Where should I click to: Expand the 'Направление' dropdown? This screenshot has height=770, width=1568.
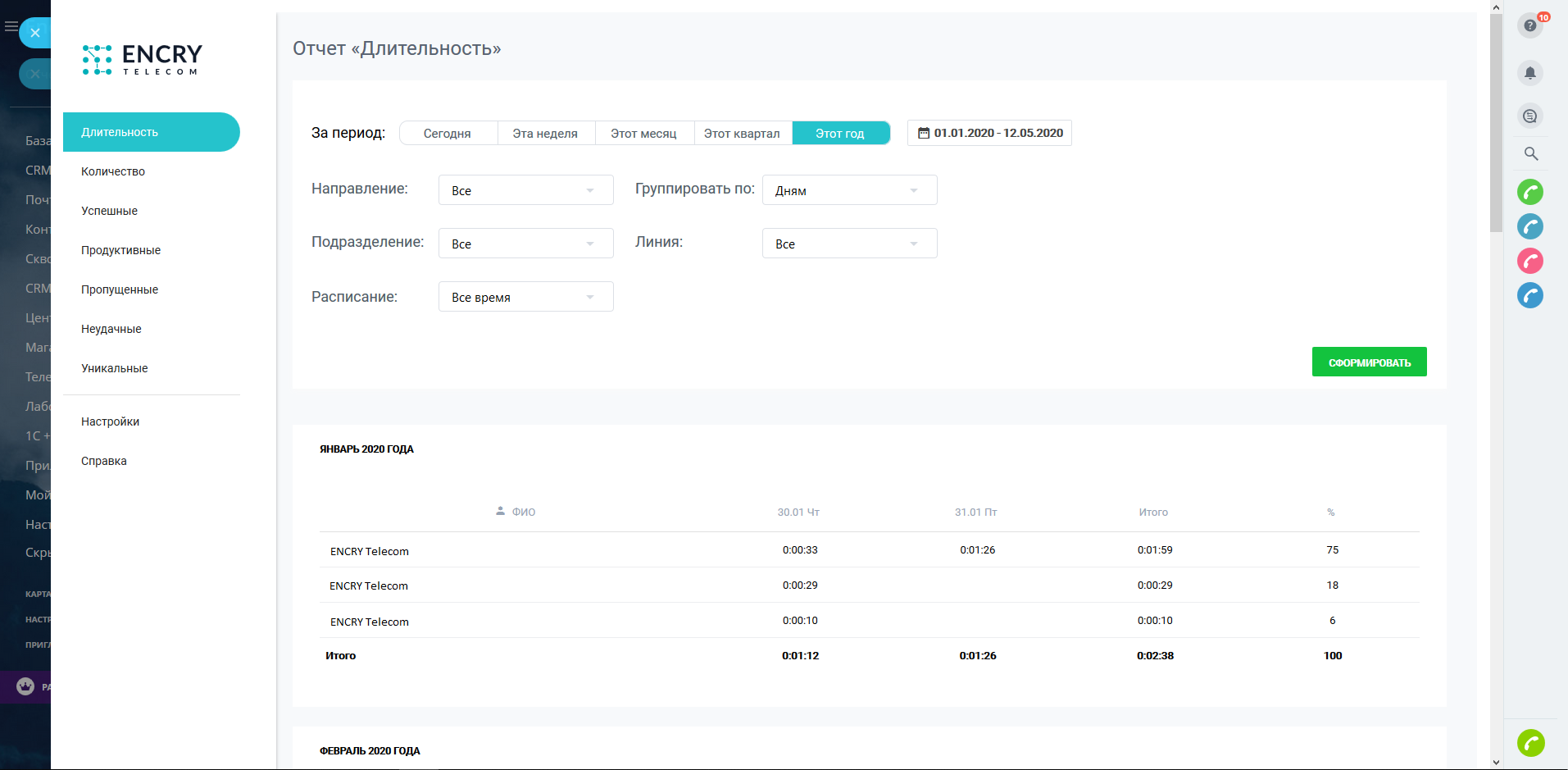525,190
